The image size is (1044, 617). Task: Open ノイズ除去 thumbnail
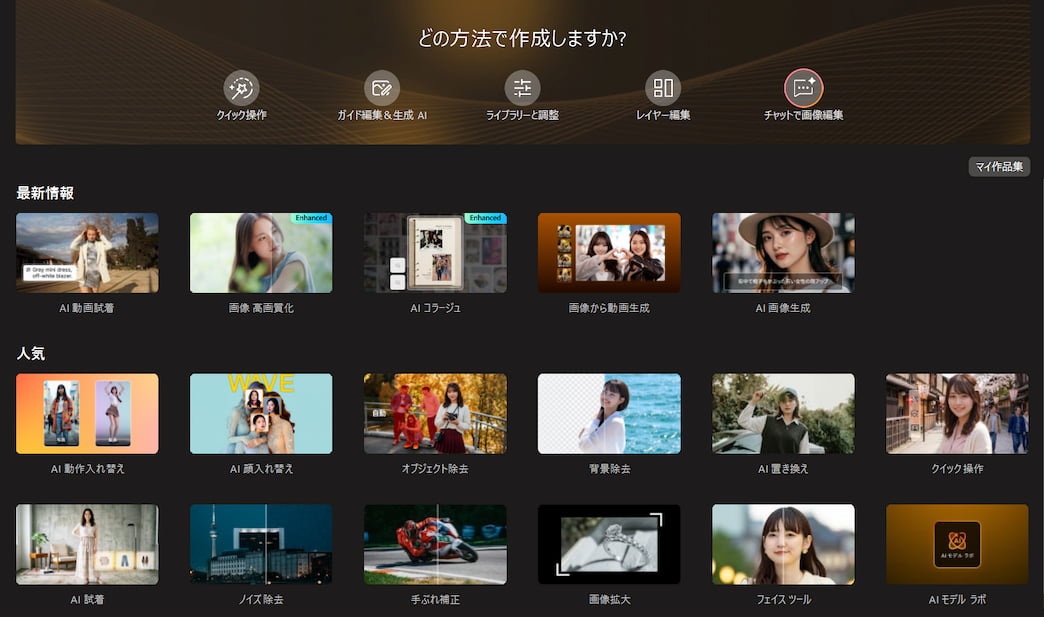pos(261,544)
